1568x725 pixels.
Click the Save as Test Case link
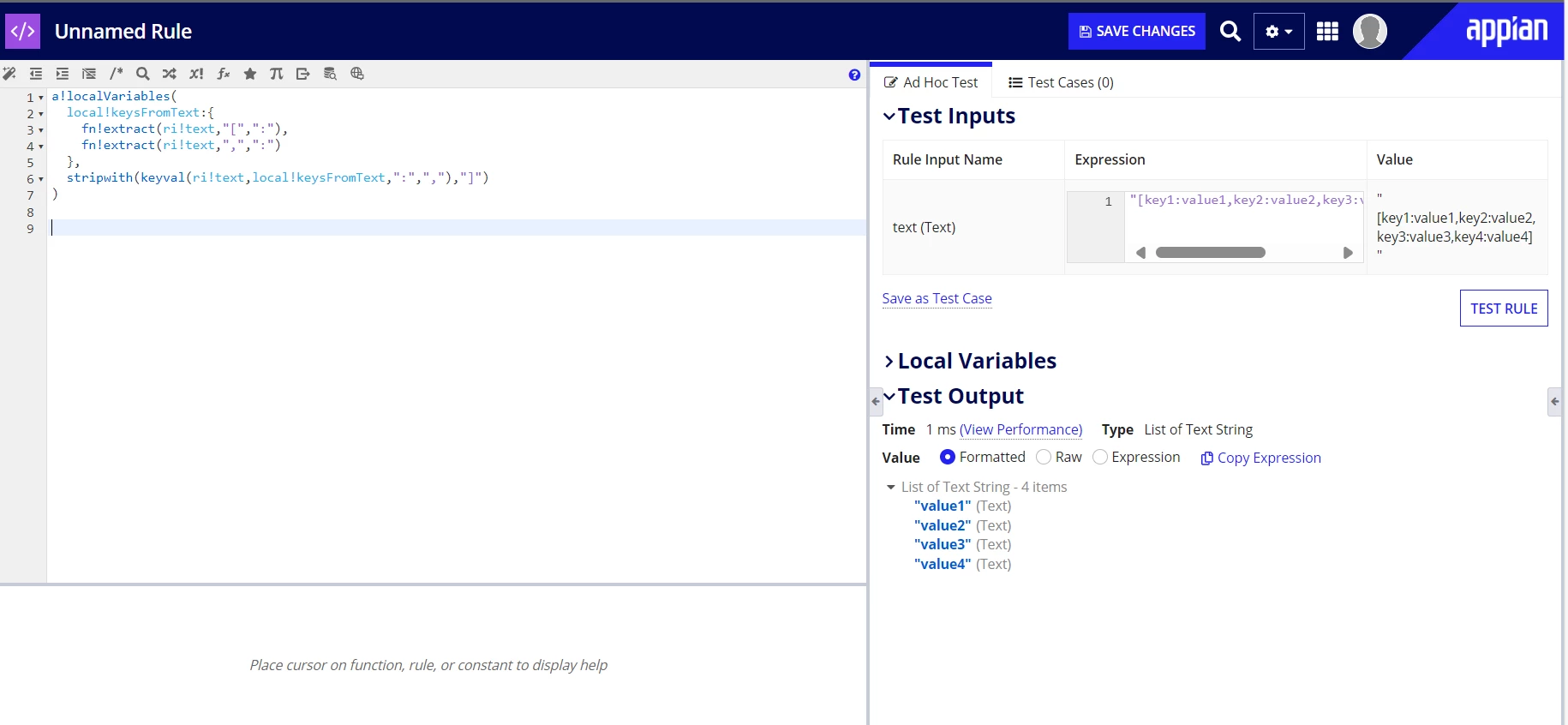pos(937,298)
